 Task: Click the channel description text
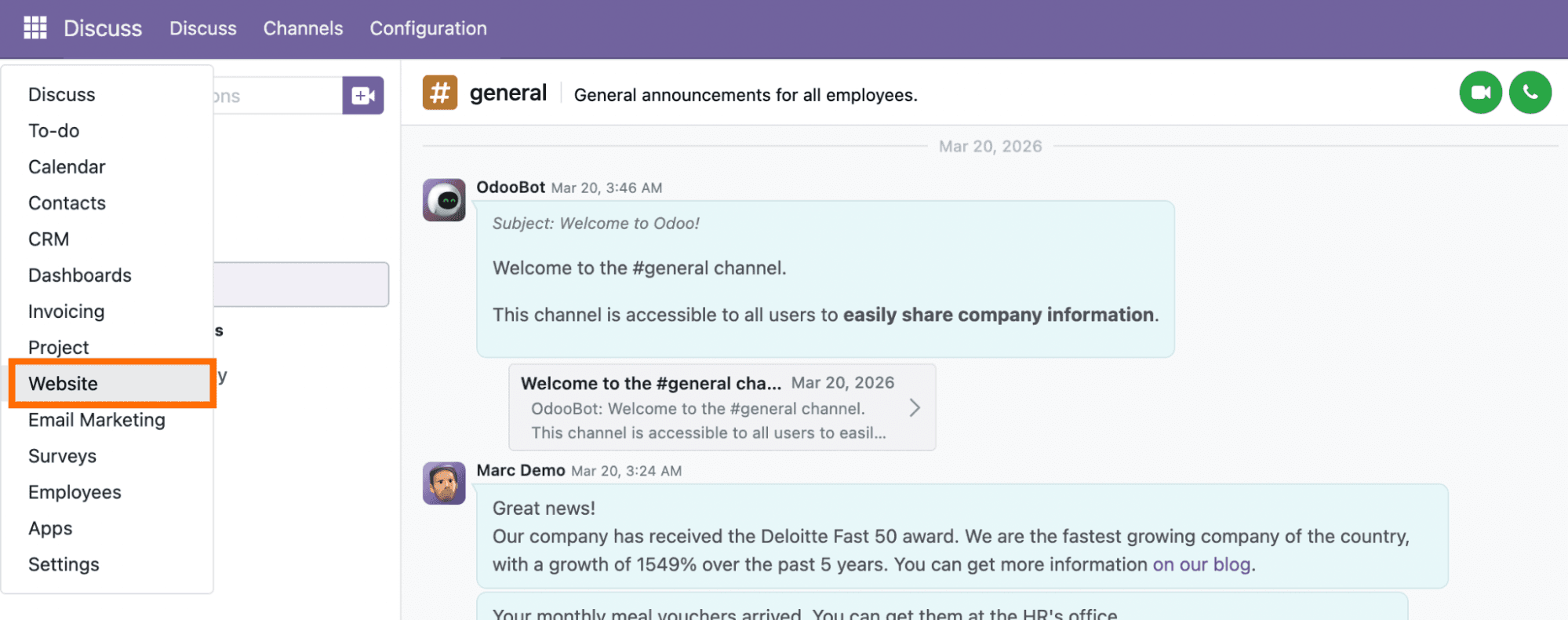[x=745, y=95]
